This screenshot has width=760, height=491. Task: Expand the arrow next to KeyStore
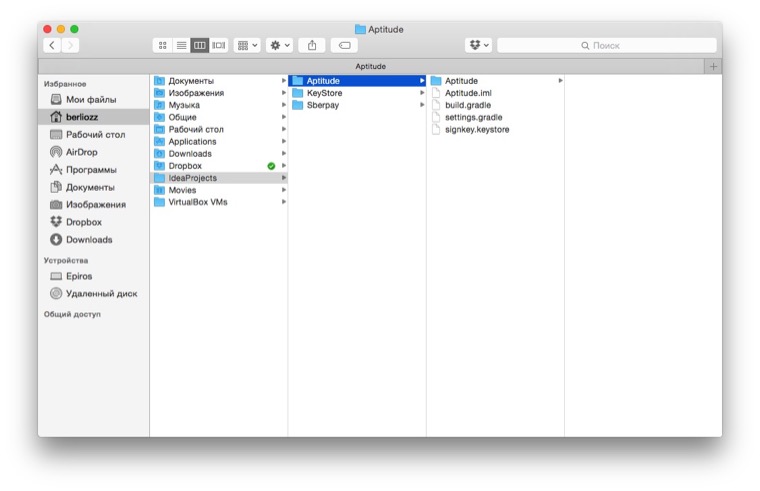pyautogui.click(x=422, y=93)
